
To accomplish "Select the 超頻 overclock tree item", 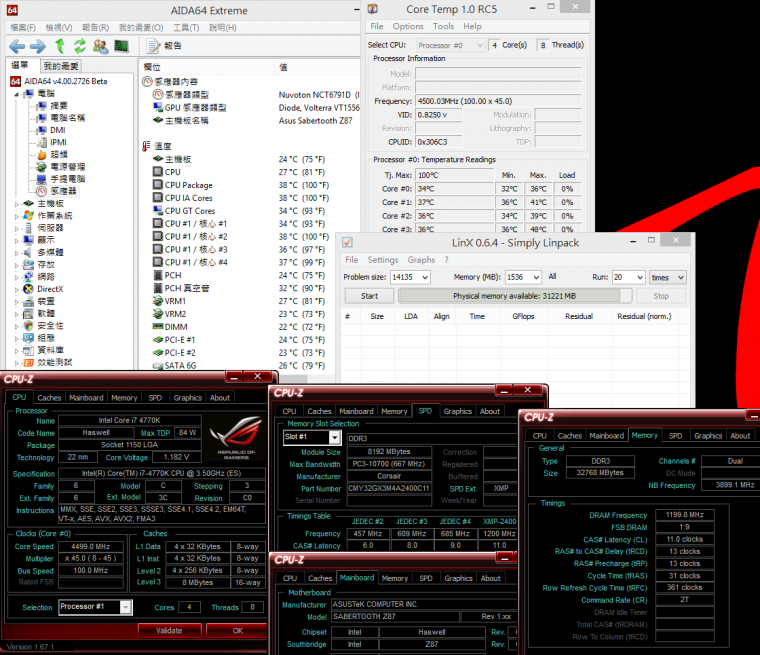I will pos(59,154).
